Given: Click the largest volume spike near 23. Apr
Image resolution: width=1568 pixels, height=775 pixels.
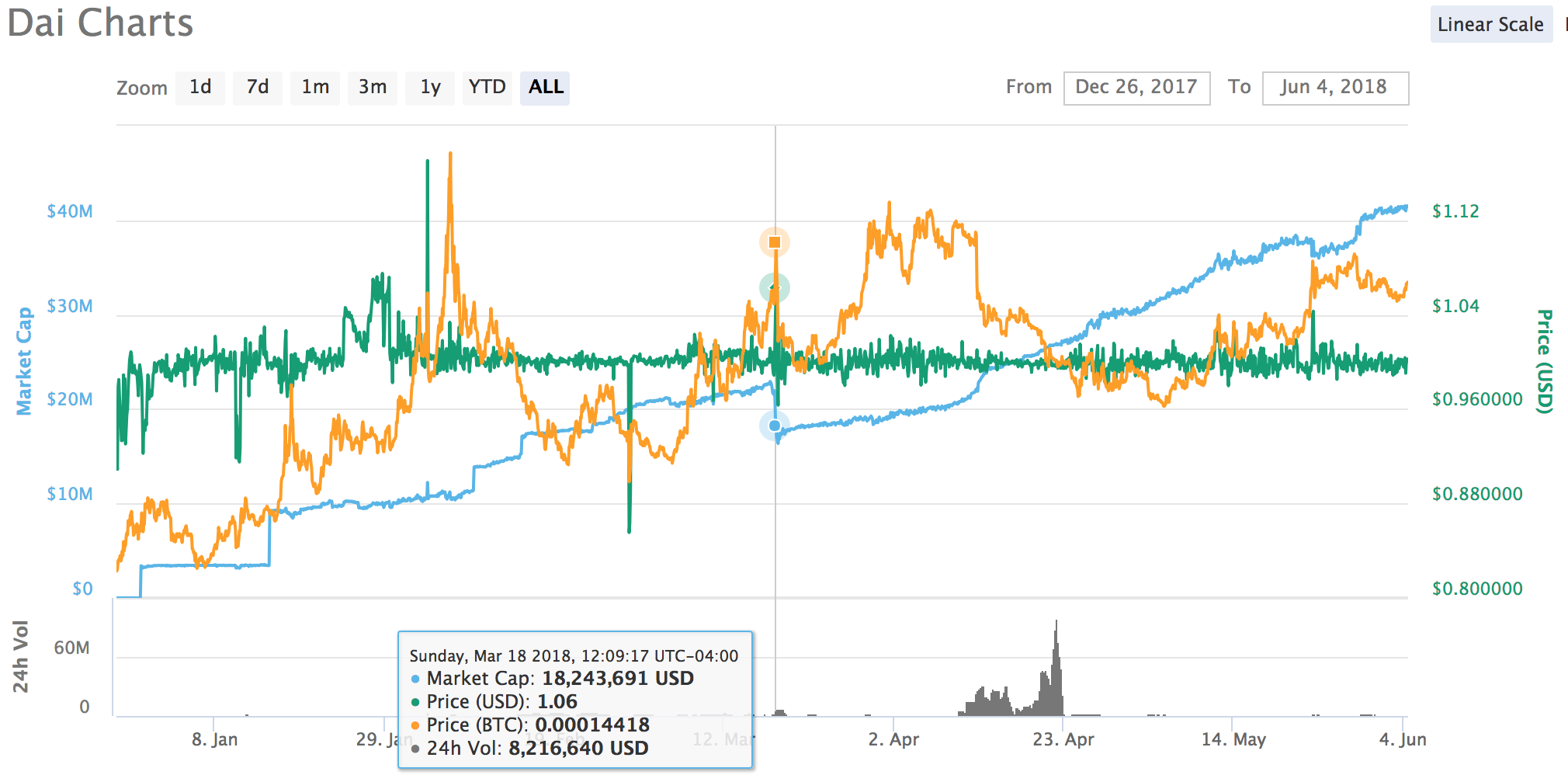Looking at the screenshot, I should [x=1056, y=668].
